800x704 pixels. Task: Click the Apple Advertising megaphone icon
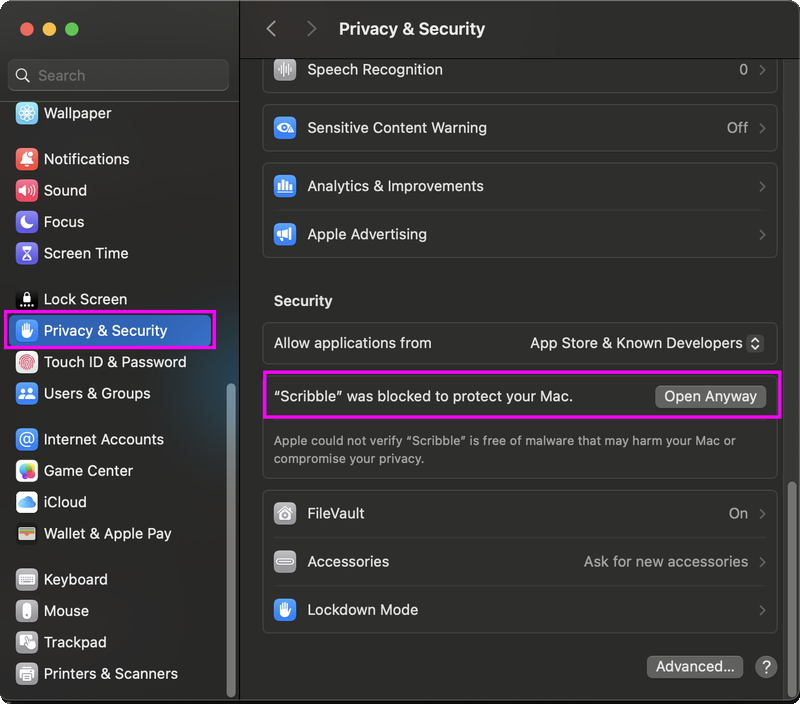pos(285,235)
